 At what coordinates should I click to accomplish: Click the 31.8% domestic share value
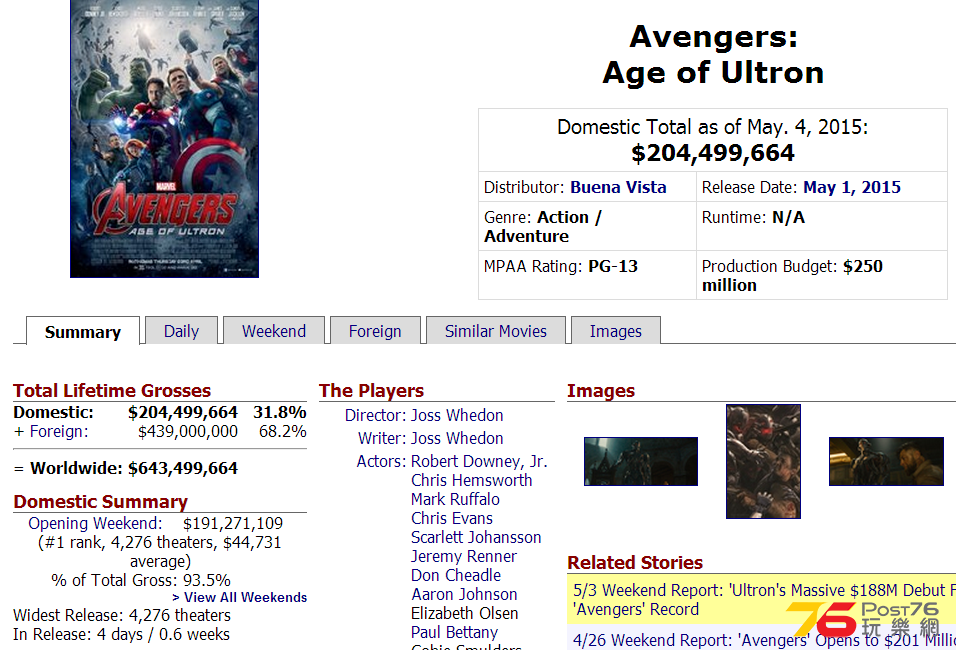(280, 413)
